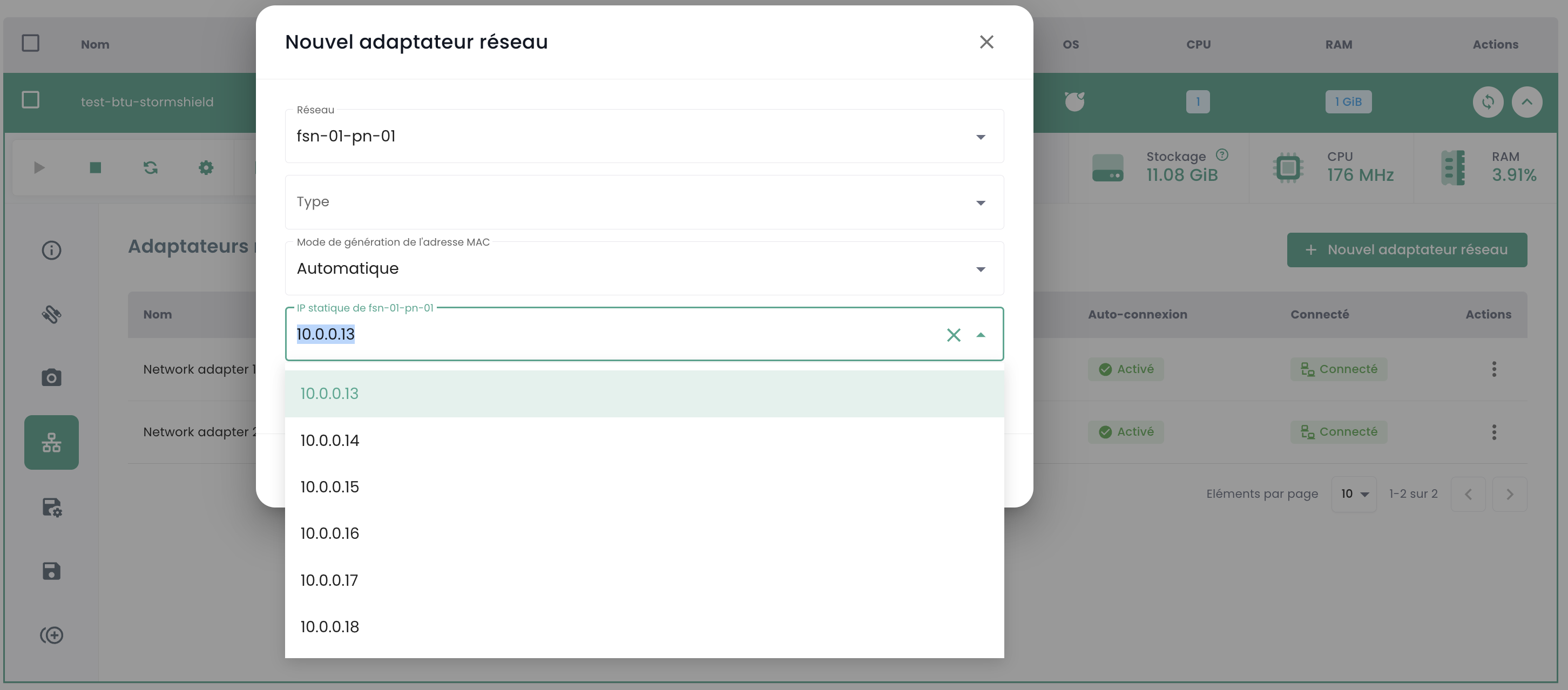
Task: Open the VM settings gear icon
Action: tap(206, 167)
